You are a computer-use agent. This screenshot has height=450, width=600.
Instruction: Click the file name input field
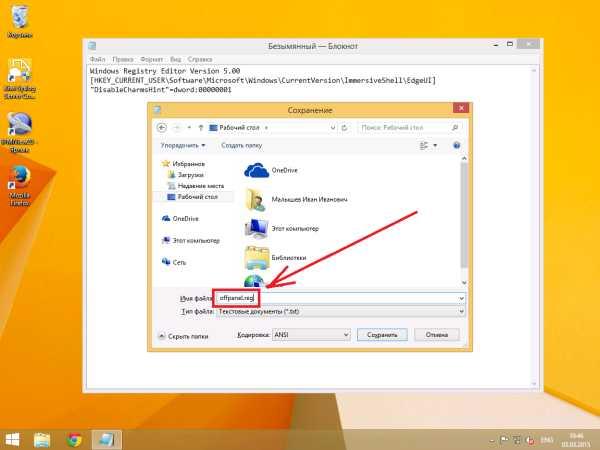pyautogui.click(x=340, y=298)
